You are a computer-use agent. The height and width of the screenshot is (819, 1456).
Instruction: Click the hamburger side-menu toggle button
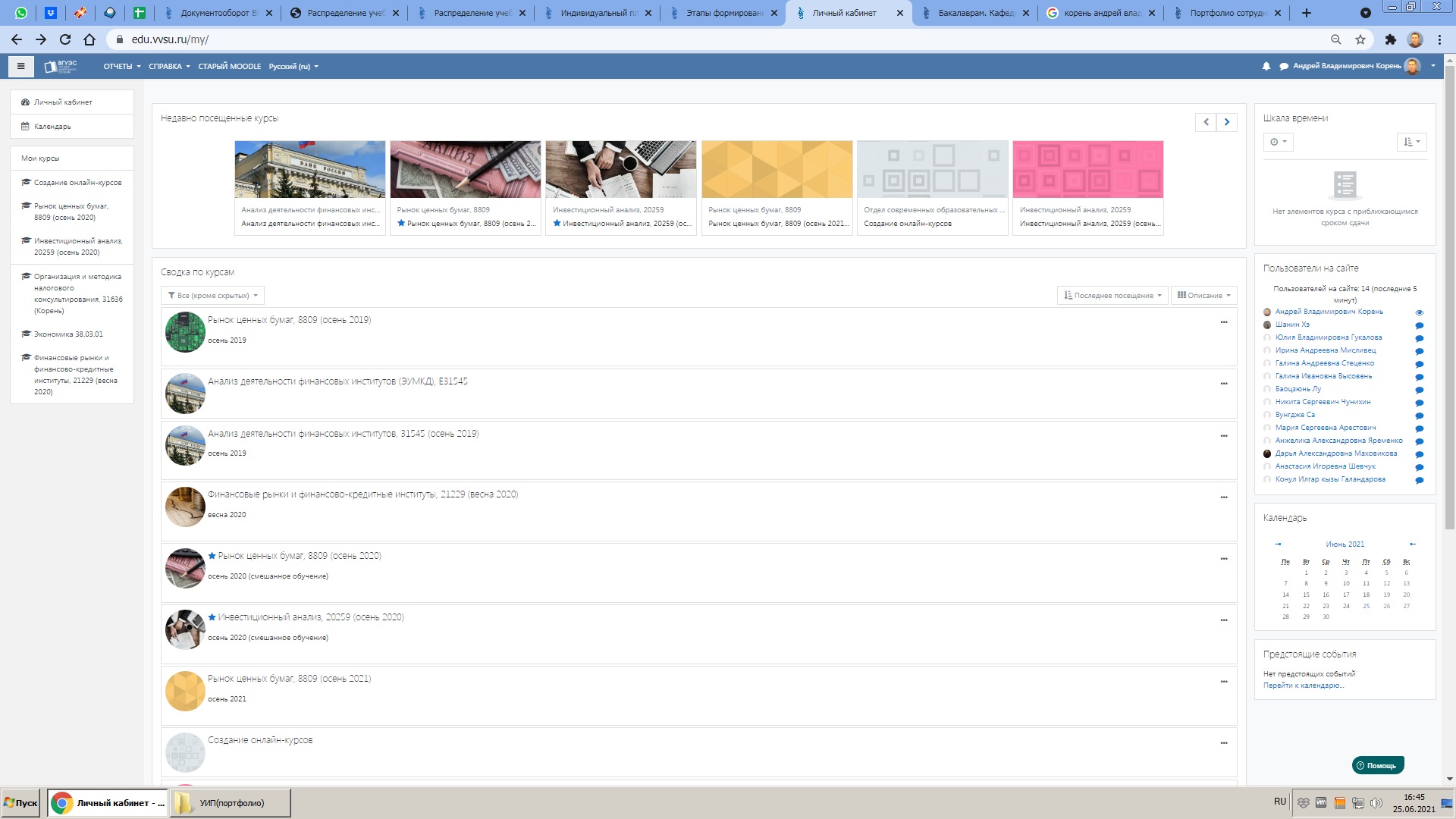coord(21,66)
